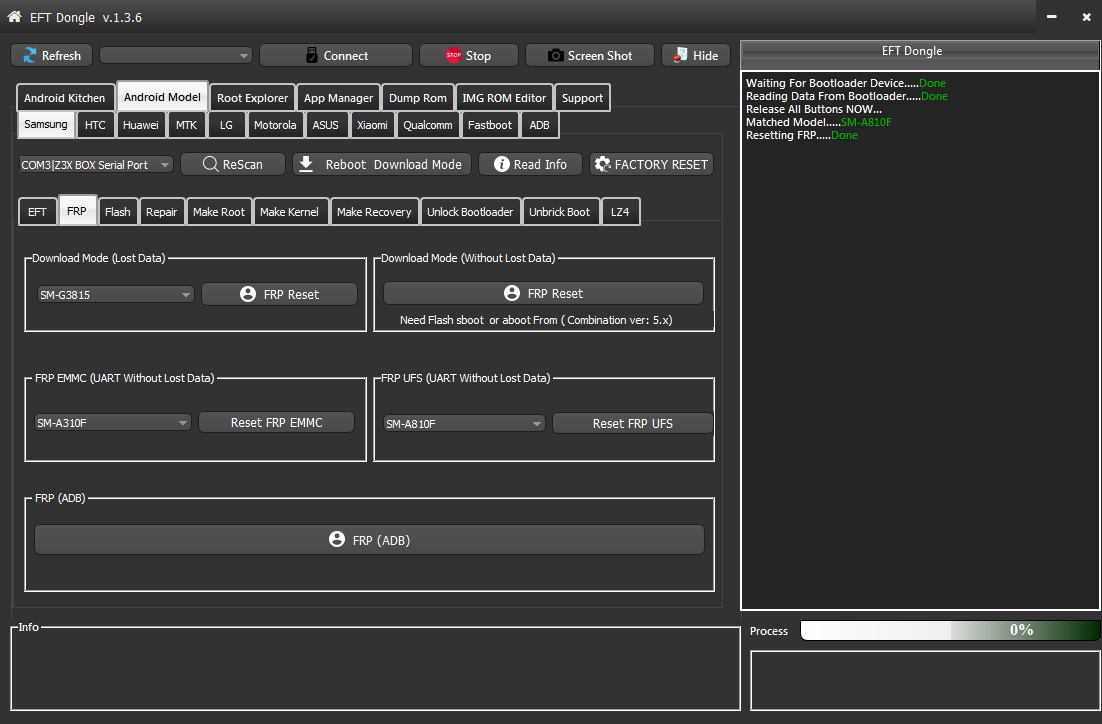
Task: Expand the SM-A810F UFS model dropdown
Action: (464, 424)
